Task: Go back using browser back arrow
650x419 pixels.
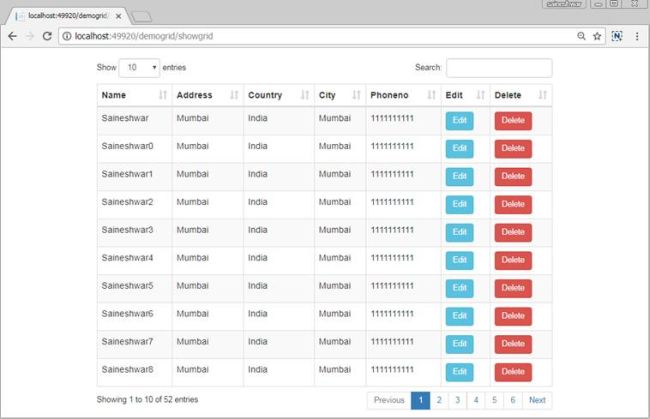Action: point(12,36)
